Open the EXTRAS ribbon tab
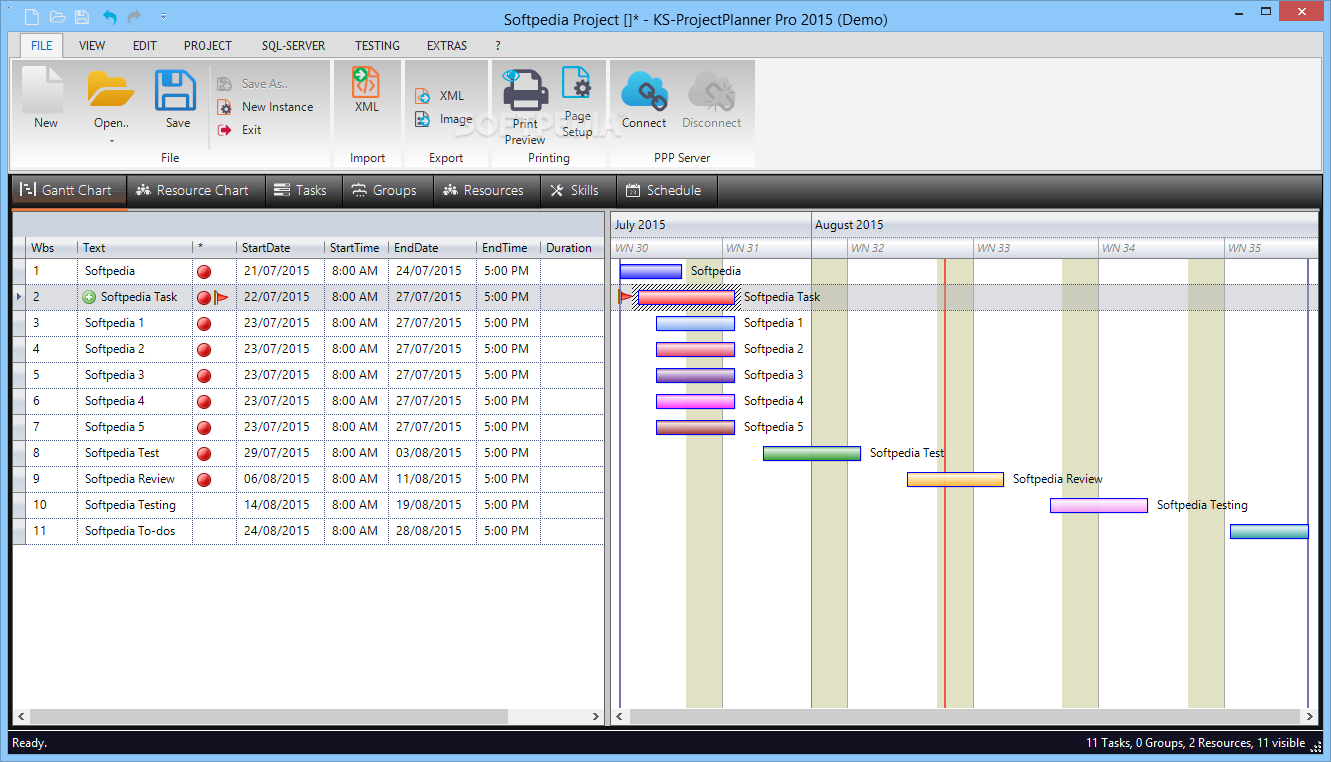This screenshot has width=1331, height=762. click(x=447, y=46)
